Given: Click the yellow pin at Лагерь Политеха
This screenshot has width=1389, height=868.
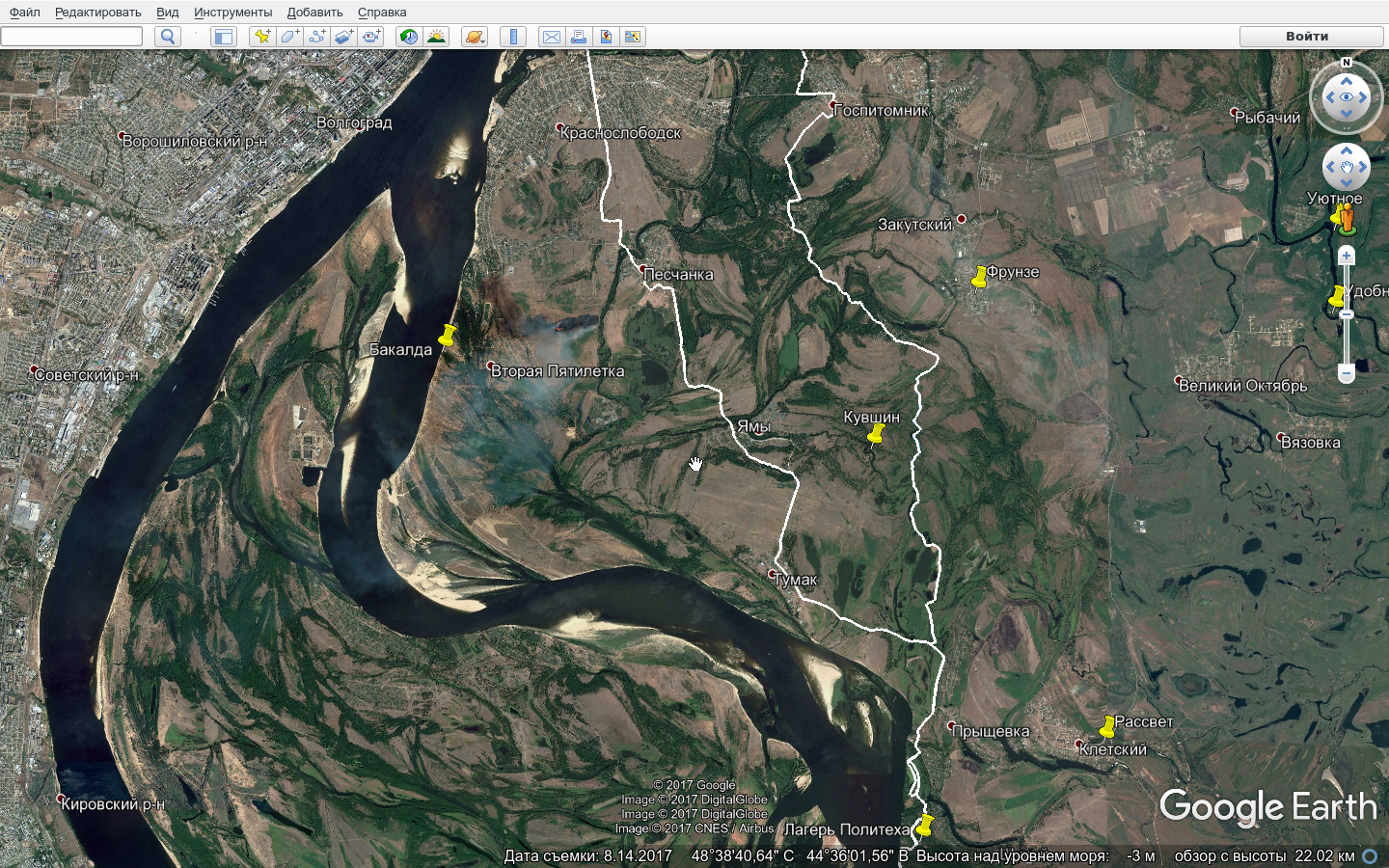Looking at the screenshot, I should (924, 827).
